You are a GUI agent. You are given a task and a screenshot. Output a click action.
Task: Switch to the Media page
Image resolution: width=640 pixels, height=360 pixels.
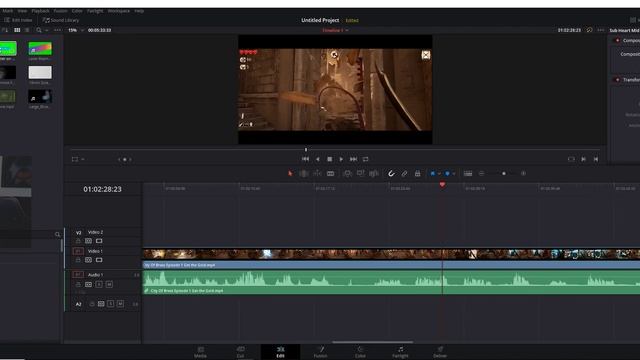200,352
